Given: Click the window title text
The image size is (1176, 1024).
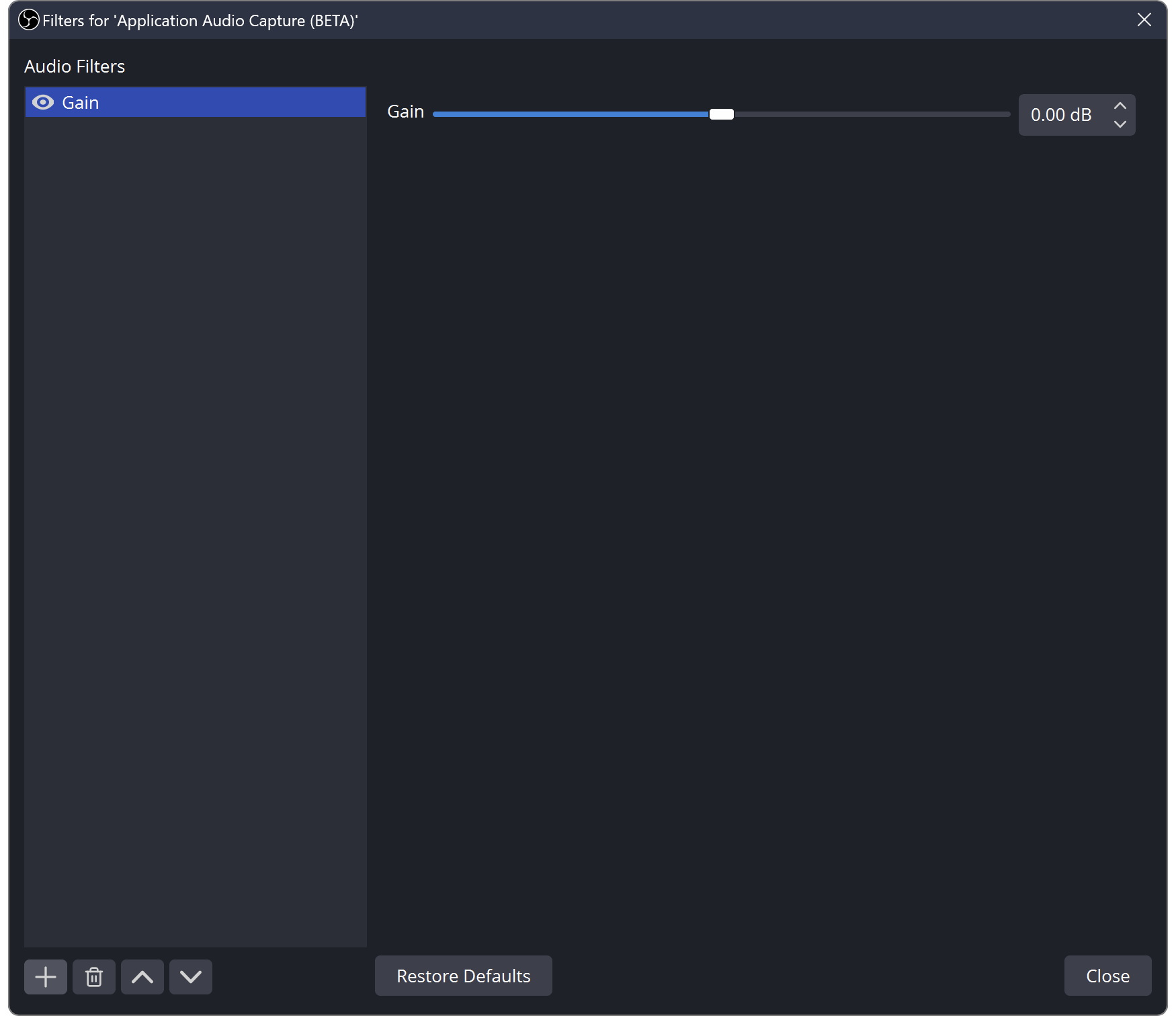Looking at the screenshot, I should (200, 21).
